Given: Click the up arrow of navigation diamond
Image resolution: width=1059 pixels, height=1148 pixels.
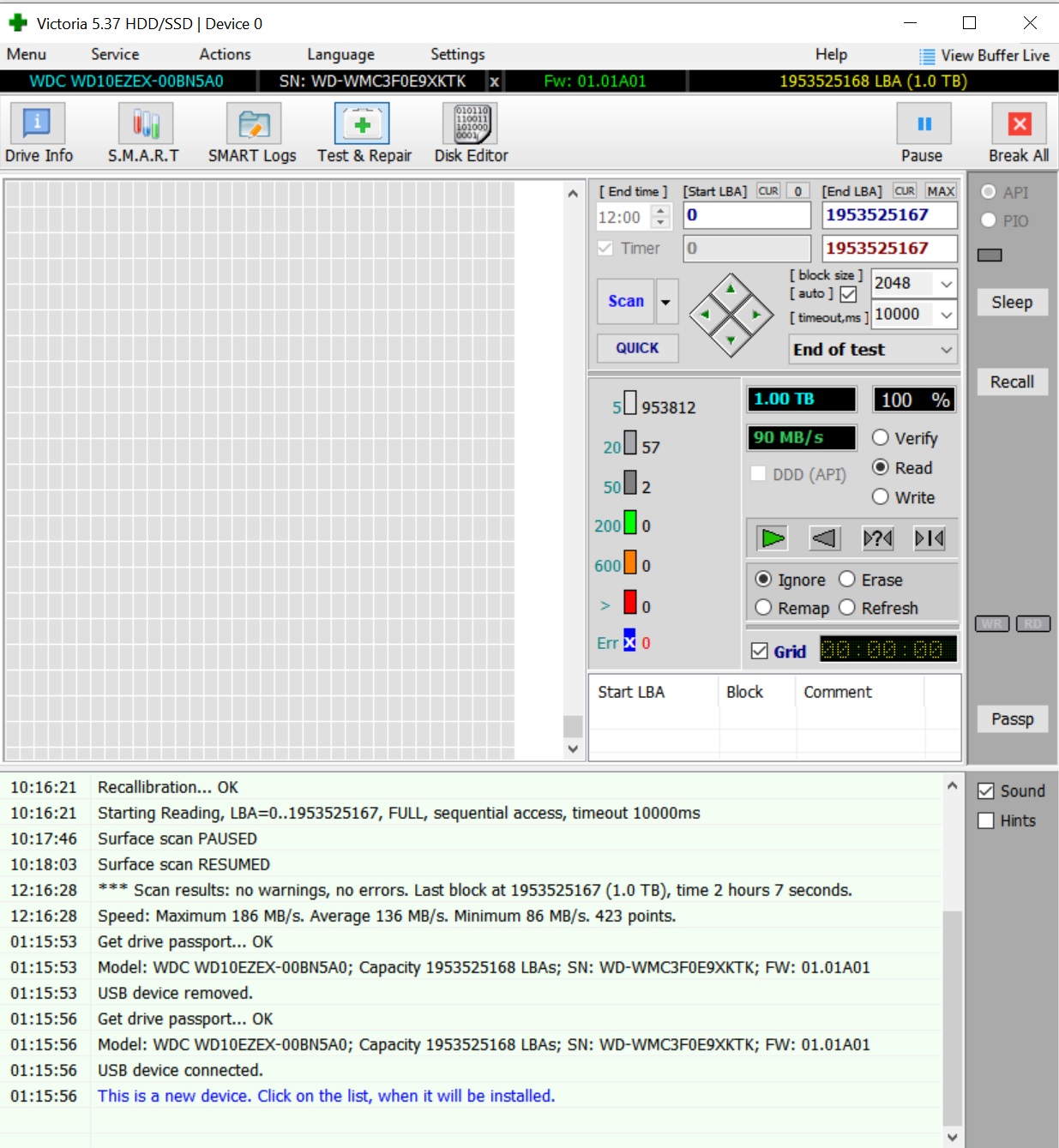Looking at the screenshot, I should pyautogui.click(x=730, y=289).
